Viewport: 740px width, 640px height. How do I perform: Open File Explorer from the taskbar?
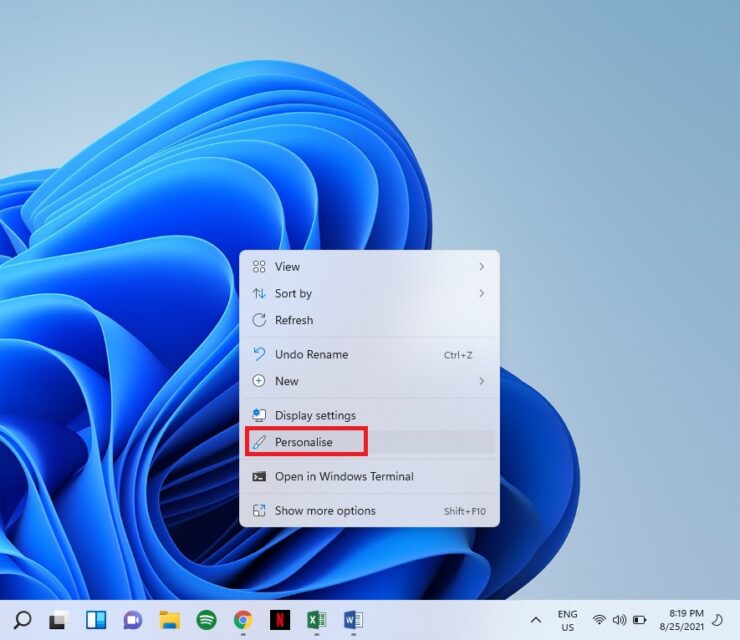[x=169, y=620]
